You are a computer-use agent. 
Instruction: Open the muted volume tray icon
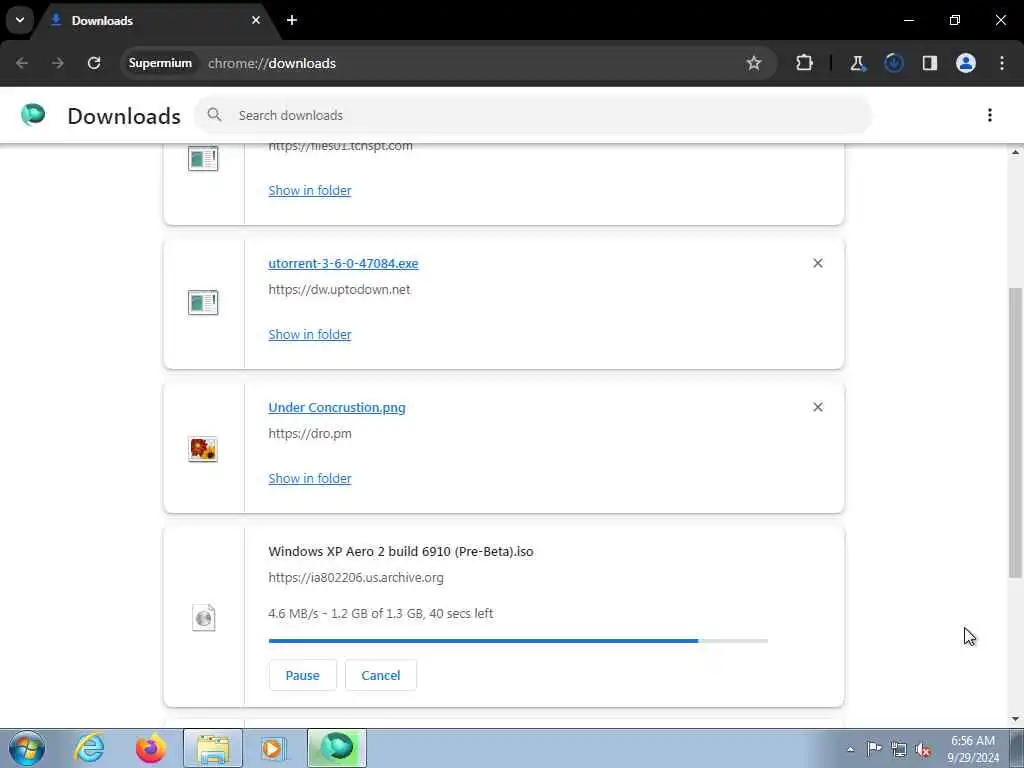pyautogui.click(x=923, y=750)
